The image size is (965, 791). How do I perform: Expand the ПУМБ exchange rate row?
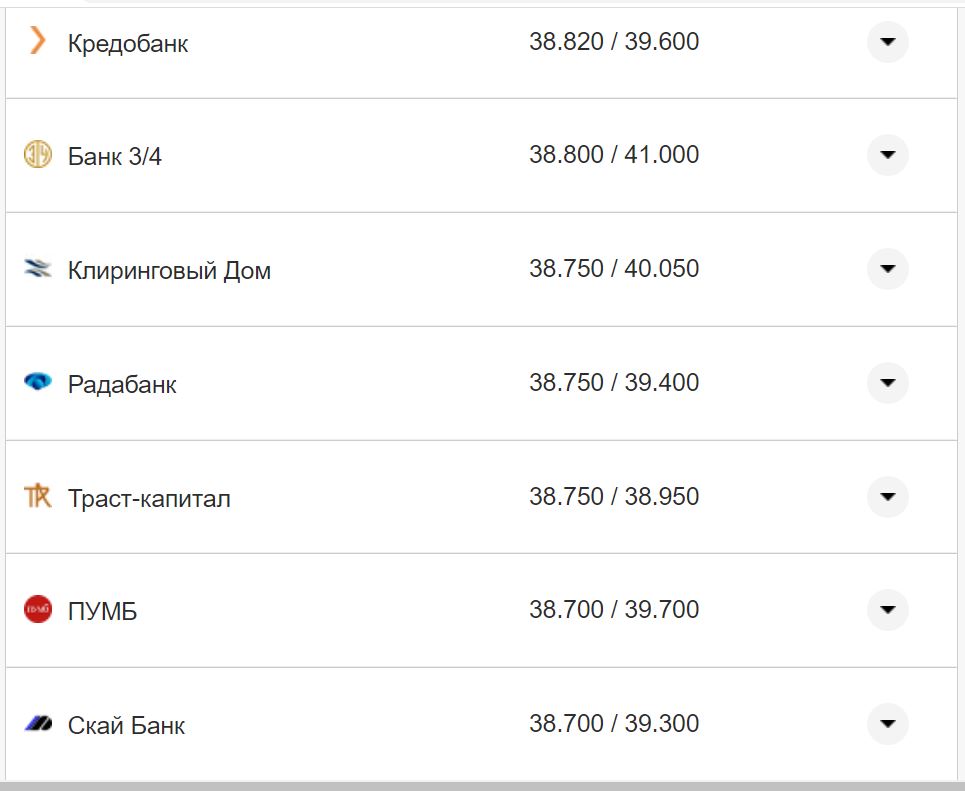coord(887,609)
